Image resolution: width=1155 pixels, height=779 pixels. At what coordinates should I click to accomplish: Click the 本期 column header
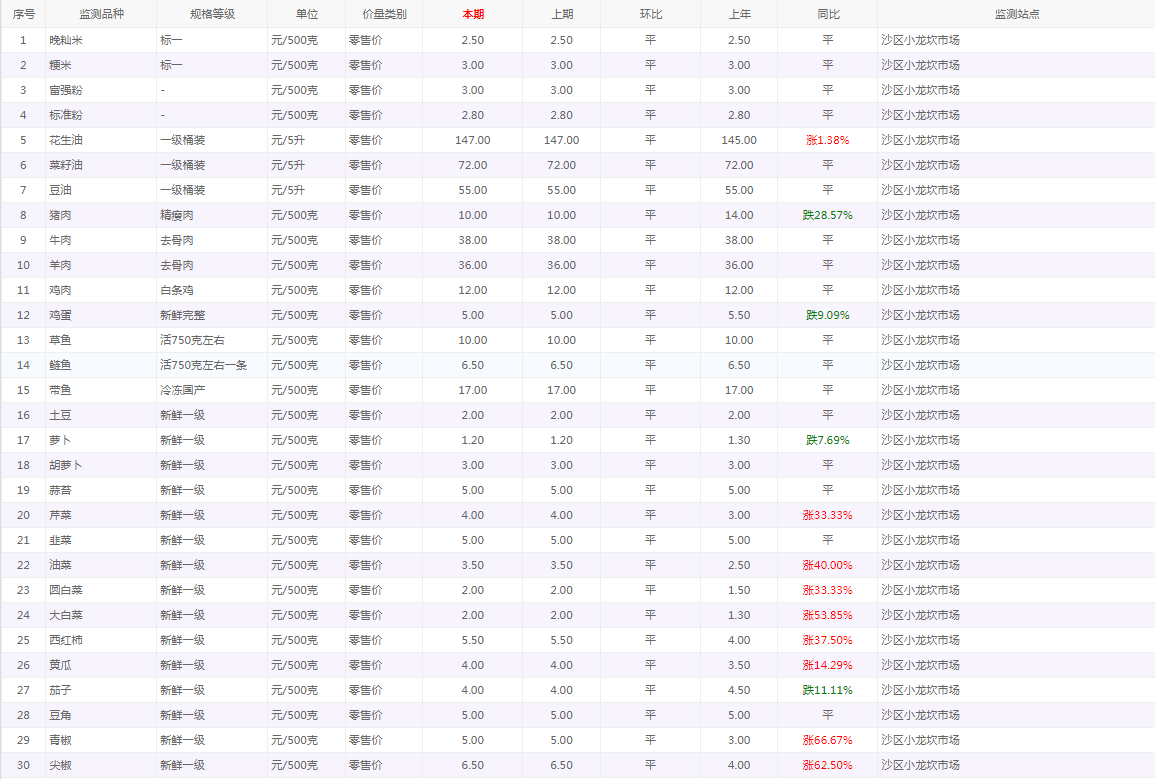[x=472, y=14]
